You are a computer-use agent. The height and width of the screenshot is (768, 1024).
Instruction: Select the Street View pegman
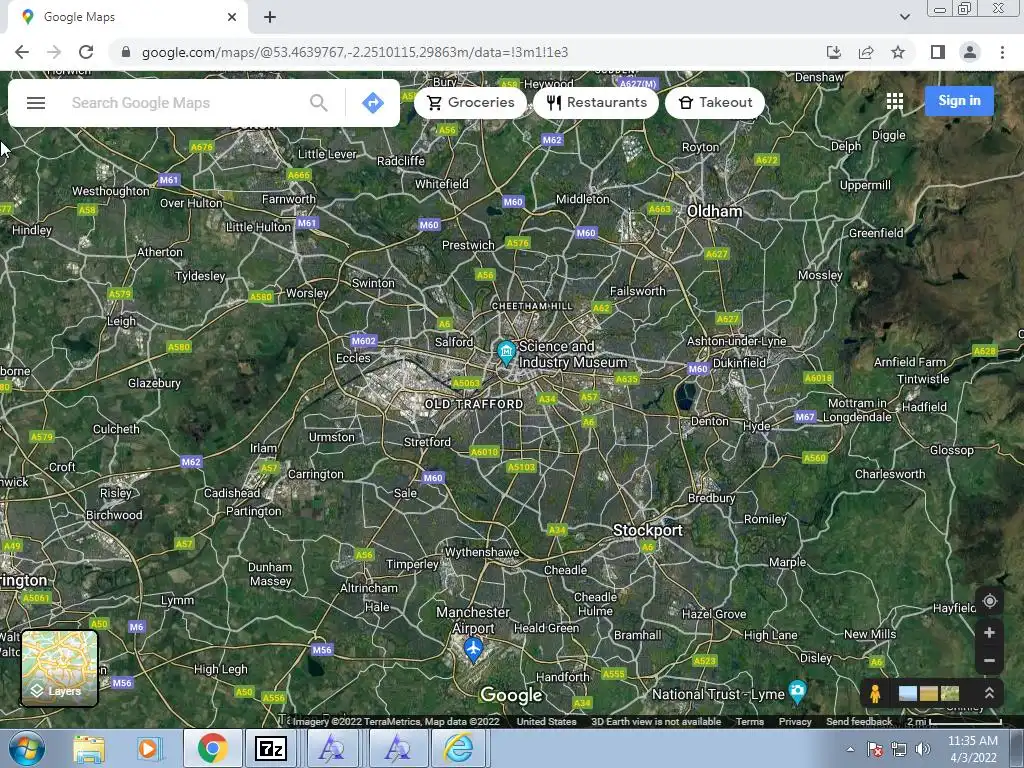coord(875,693)
